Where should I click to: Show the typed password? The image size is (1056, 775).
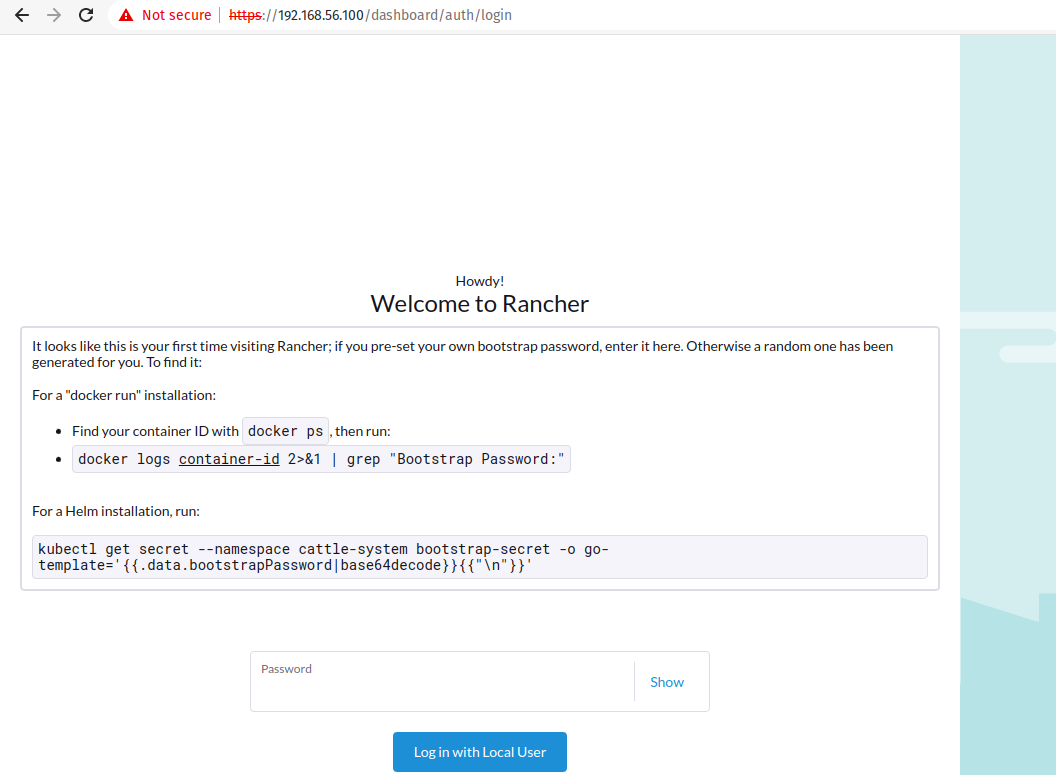click(x=667, y=682)
